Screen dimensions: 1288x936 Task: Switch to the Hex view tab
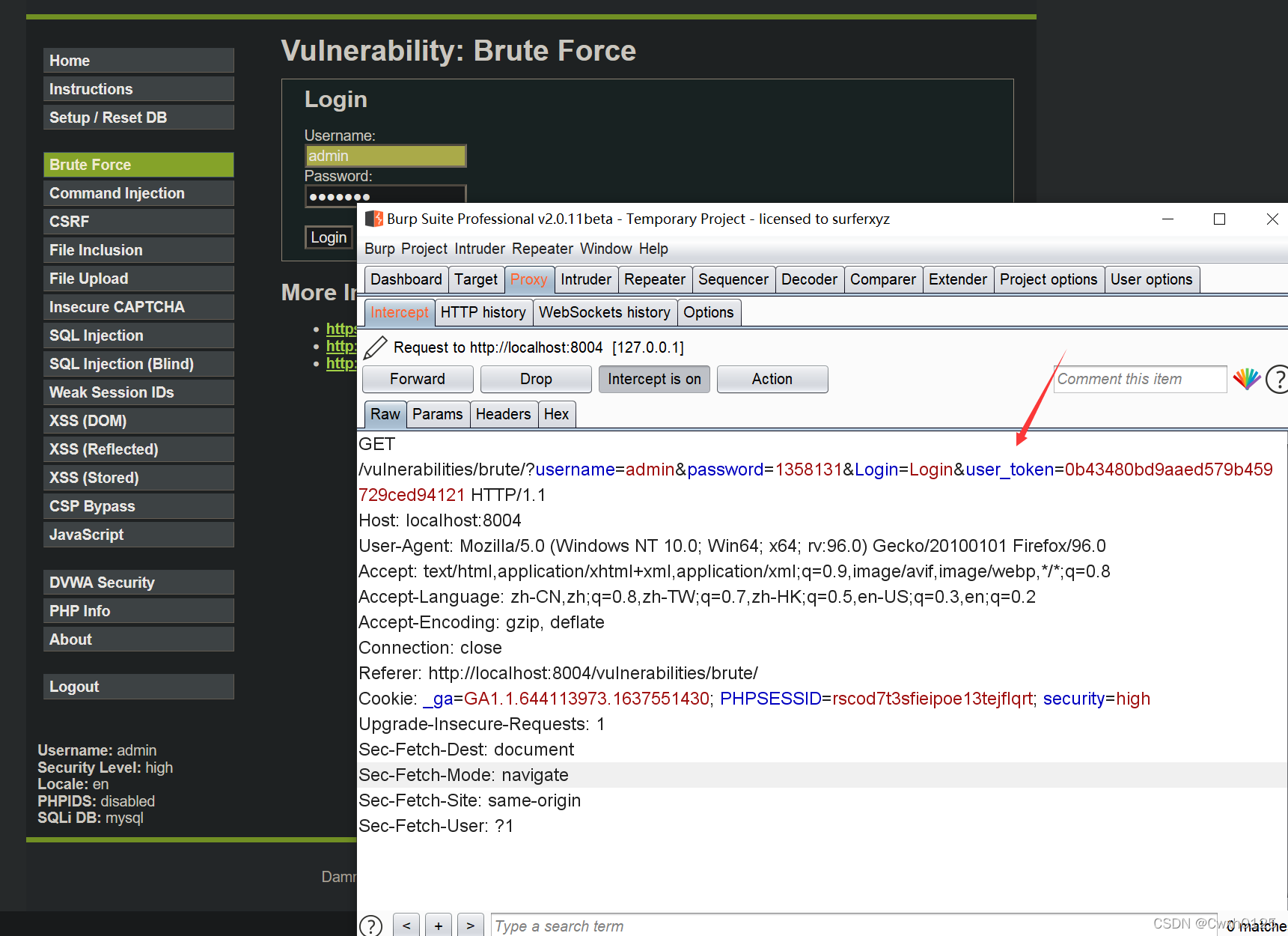[556, 414]
